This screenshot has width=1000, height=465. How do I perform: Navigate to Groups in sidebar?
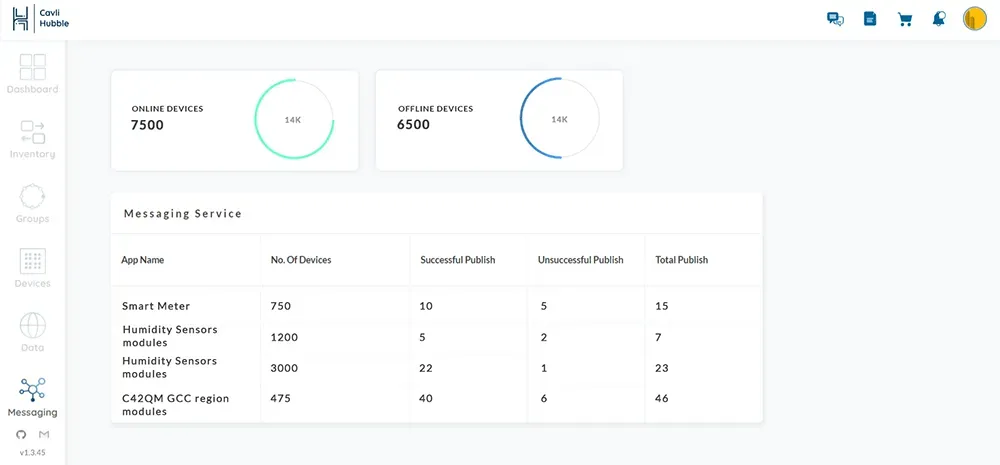pos(33,203)
